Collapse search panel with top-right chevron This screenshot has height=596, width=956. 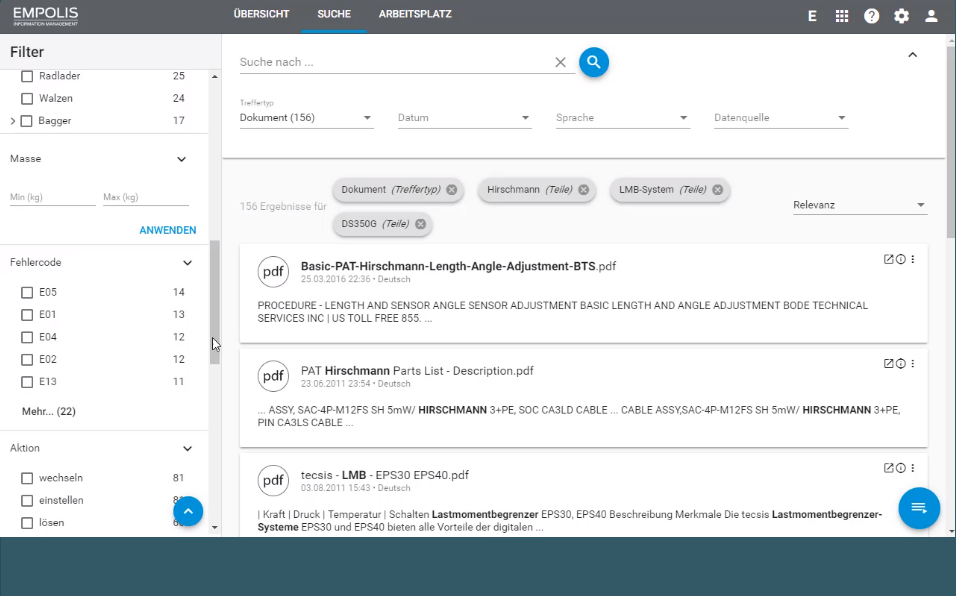[913, 55]
